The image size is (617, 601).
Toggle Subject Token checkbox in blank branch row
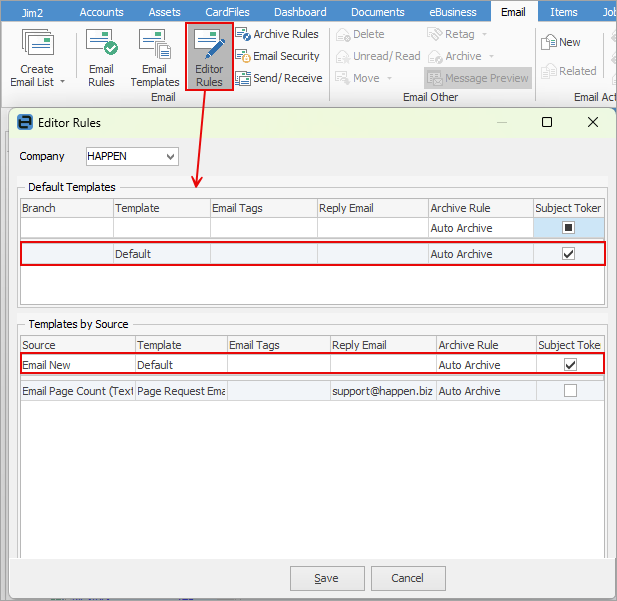568,227
